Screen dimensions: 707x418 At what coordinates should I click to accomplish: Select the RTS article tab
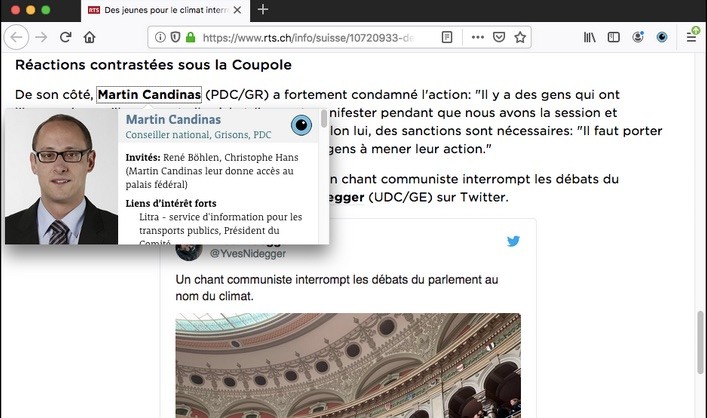point(165,10)
